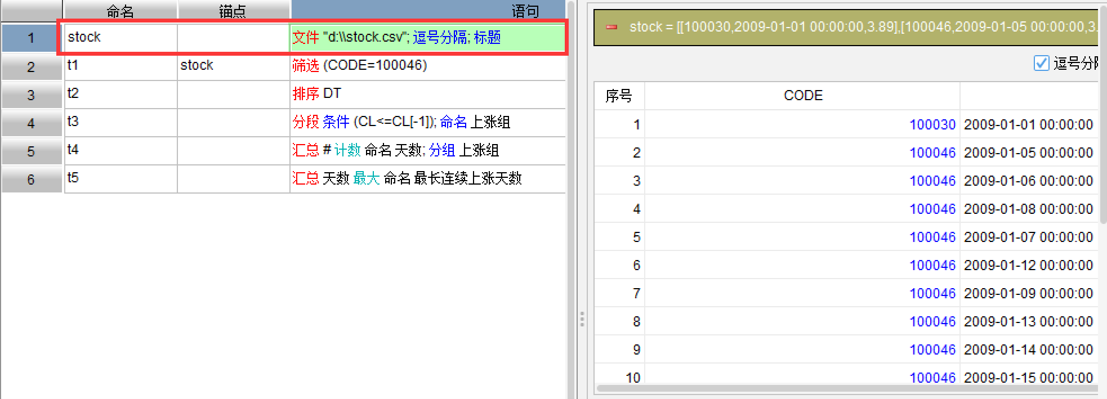
Task: Select the date 2009-01-01 00:00:00
Action: (1028, 124)
